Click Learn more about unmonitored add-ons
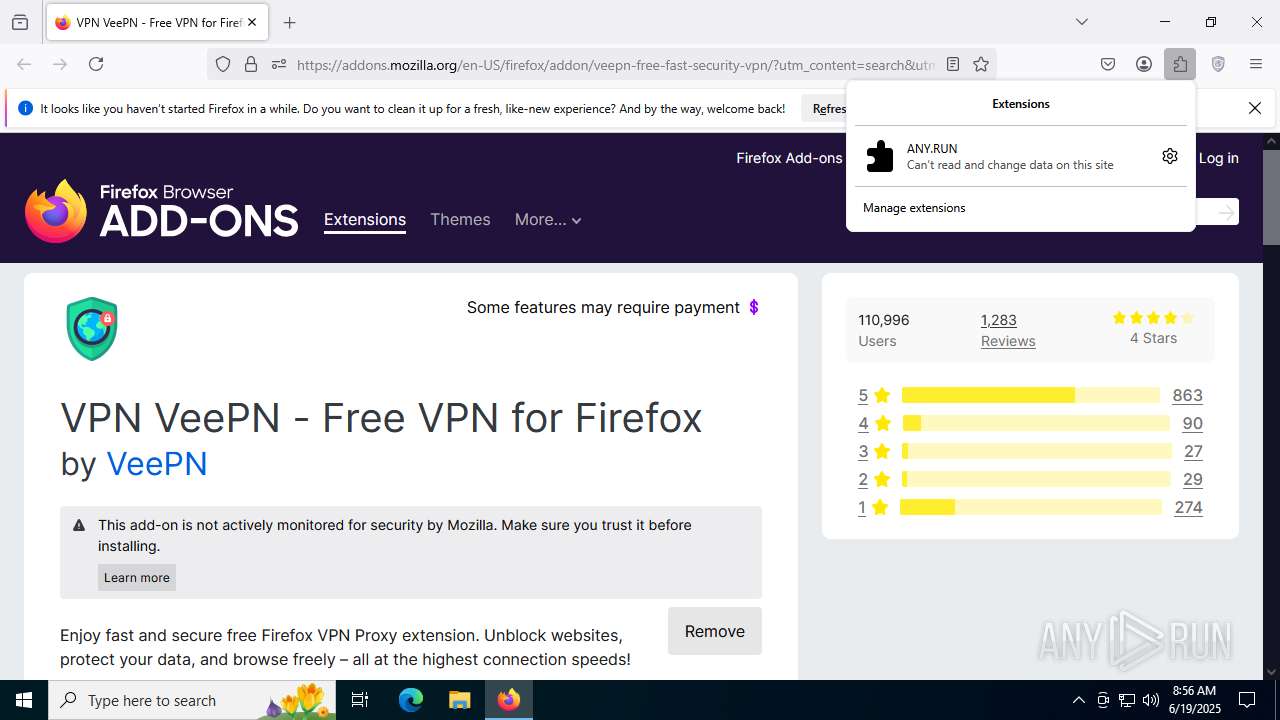Viewport: 1280px width, 720px height. pos(137,578)
